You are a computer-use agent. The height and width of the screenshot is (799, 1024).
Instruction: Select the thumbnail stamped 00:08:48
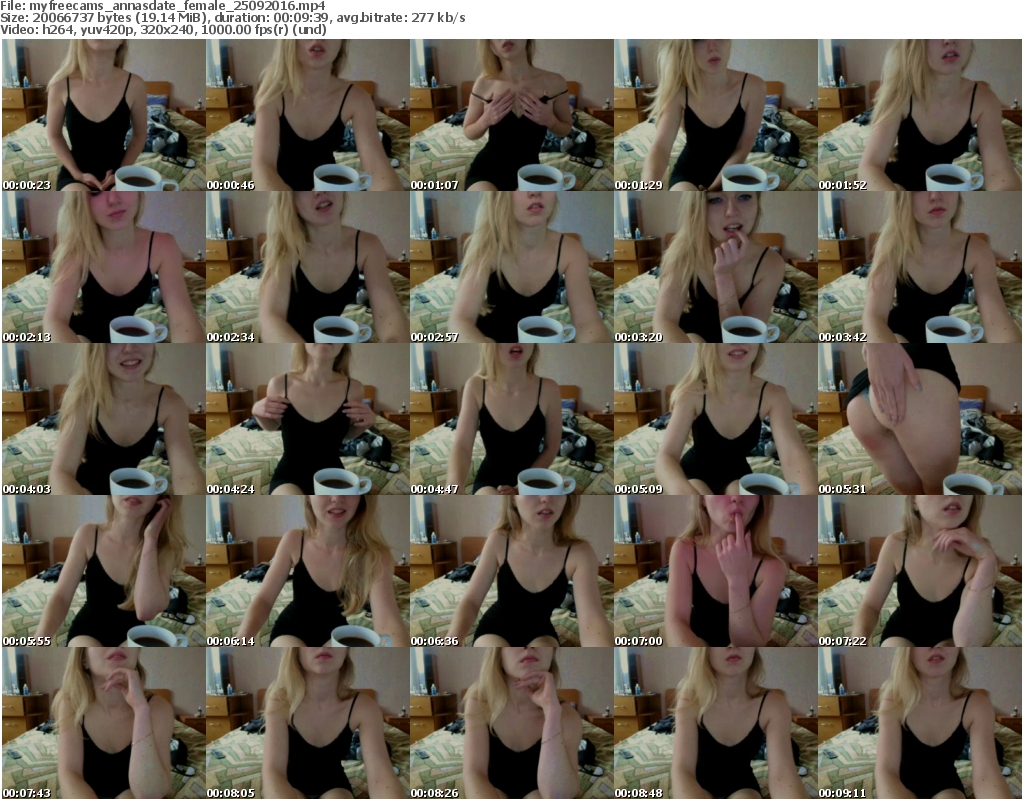pos(716,723)
